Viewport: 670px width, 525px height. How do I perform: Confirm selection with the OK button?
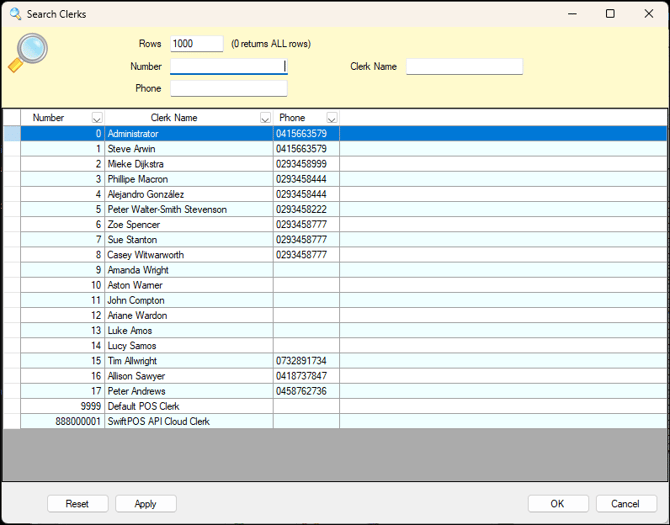(558, 504)
